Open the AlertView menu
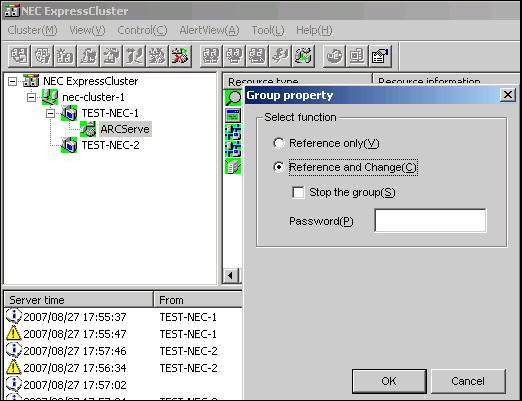The height and width of the screenshot is (401, 522). tap(209, 30)
